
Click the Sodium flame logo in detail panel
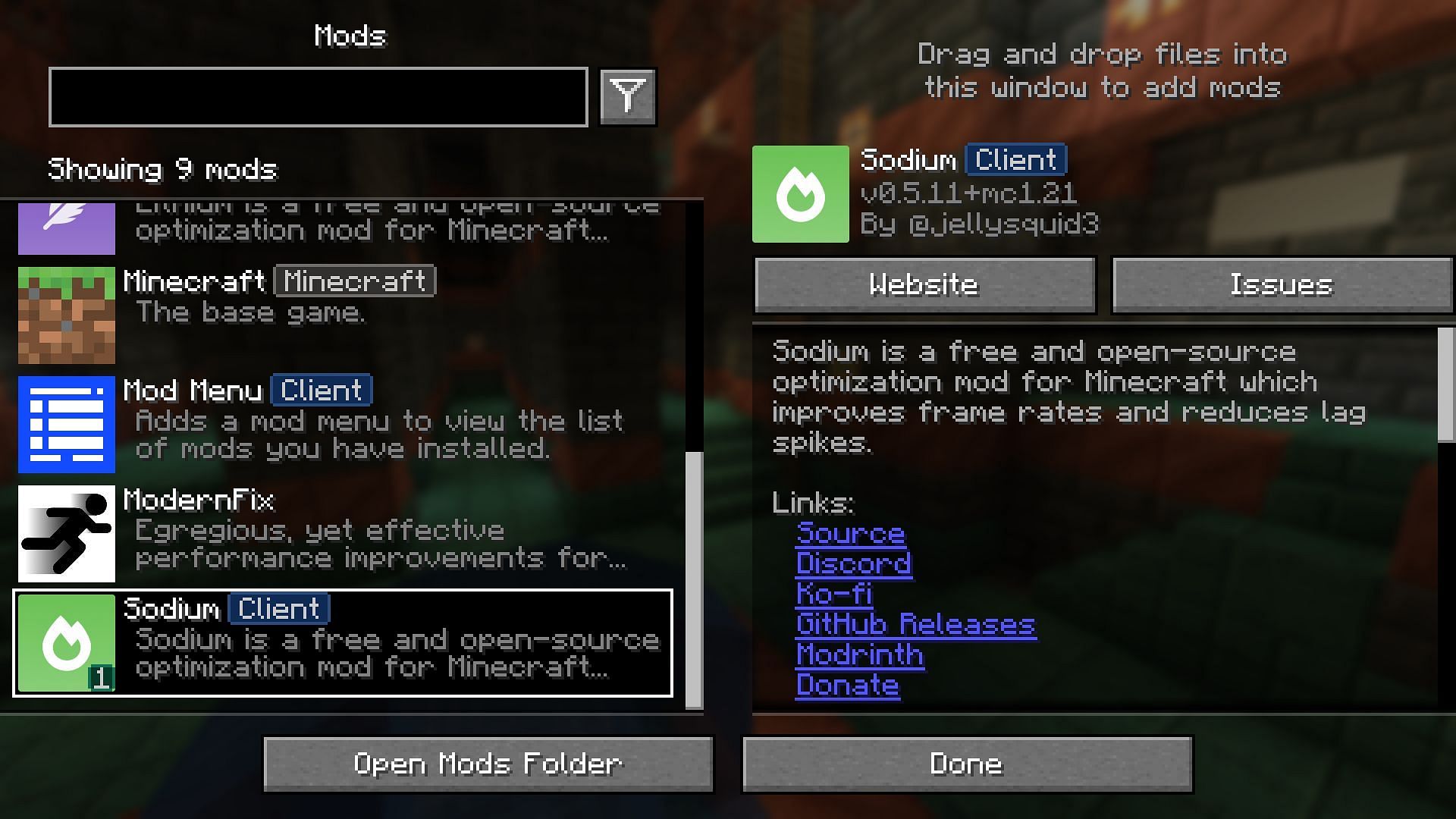tap(800, 193)
